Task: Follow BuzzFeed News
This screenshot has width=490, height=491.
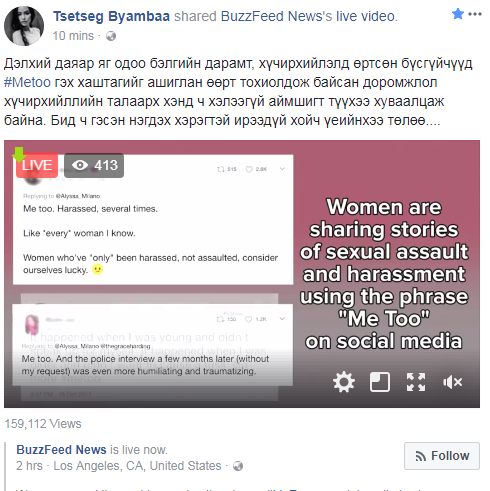Action: click(x=442, y=456)
